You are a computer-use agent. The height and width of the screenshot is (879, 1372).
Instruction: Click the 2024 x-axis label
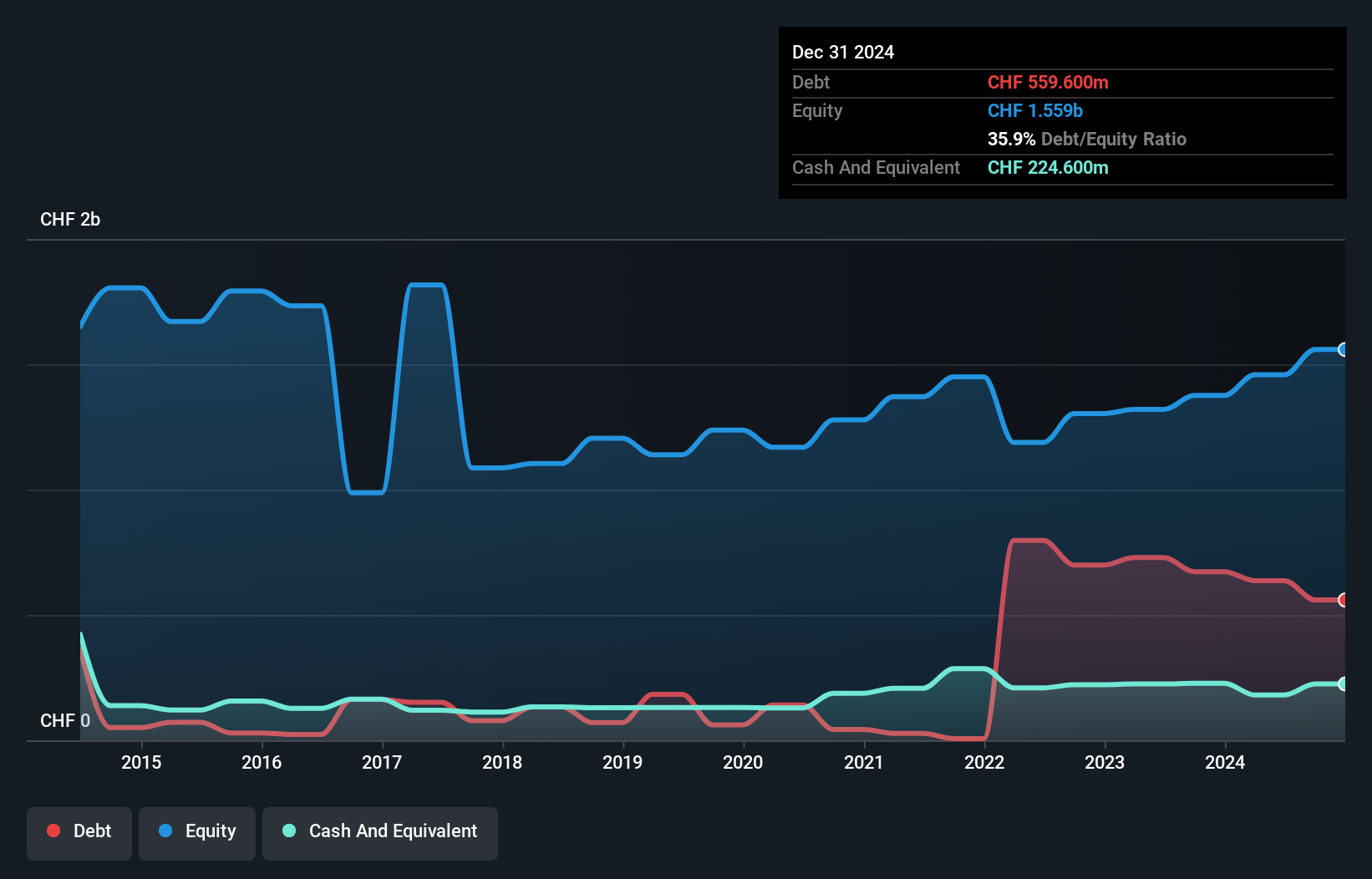pyautogui.click(x=1225, y=762)
